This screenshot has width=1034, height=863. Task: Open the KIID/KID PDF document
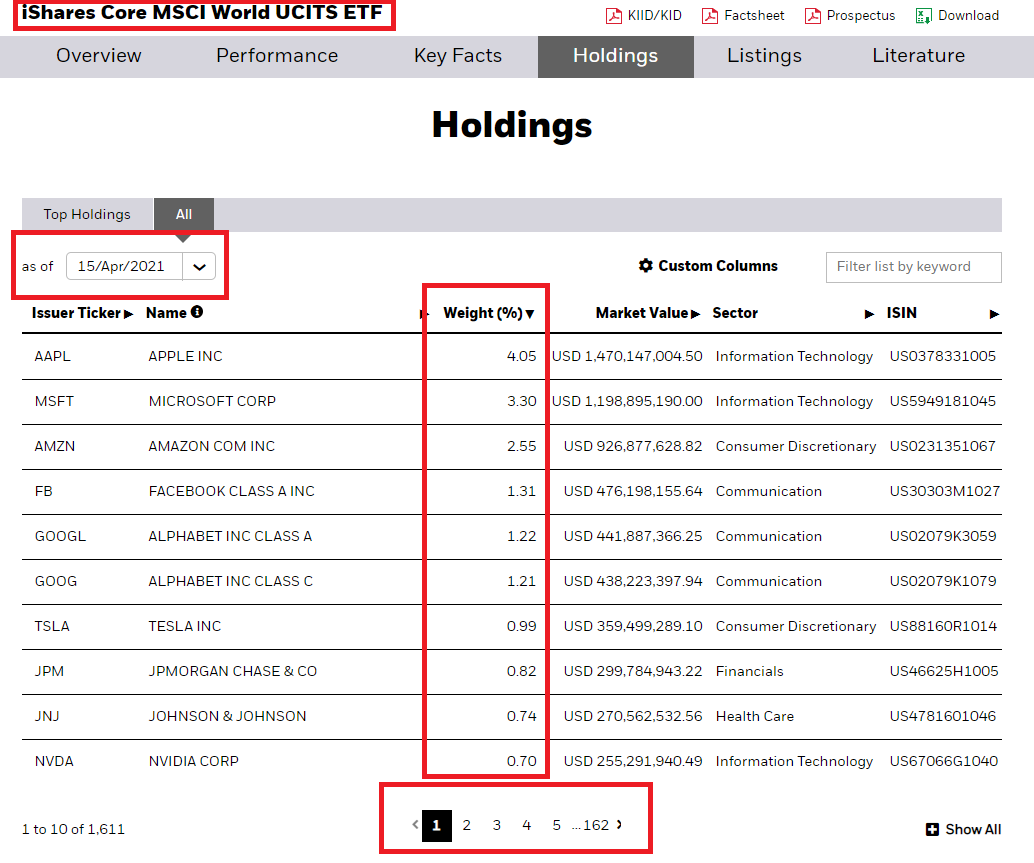[x=644, y=15]
